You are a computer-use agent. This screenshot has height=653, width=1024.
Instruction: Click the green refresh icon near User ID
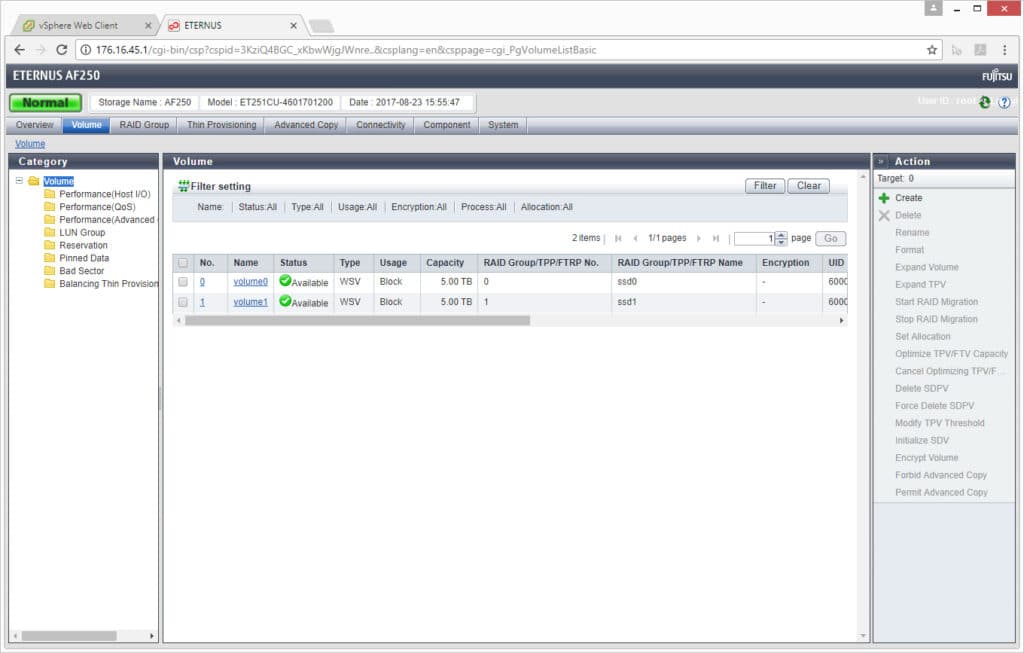(985, 102)
